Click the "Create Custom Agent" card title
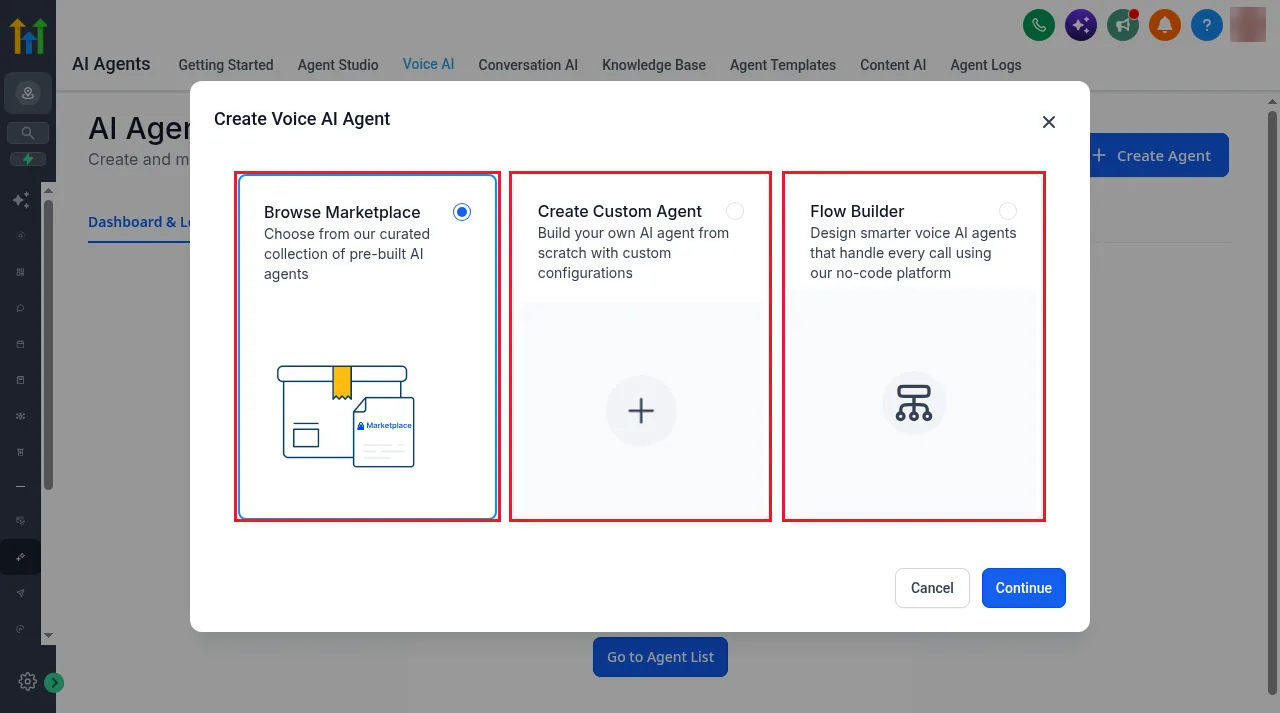1280x713 pixels. tap(620, 211)
